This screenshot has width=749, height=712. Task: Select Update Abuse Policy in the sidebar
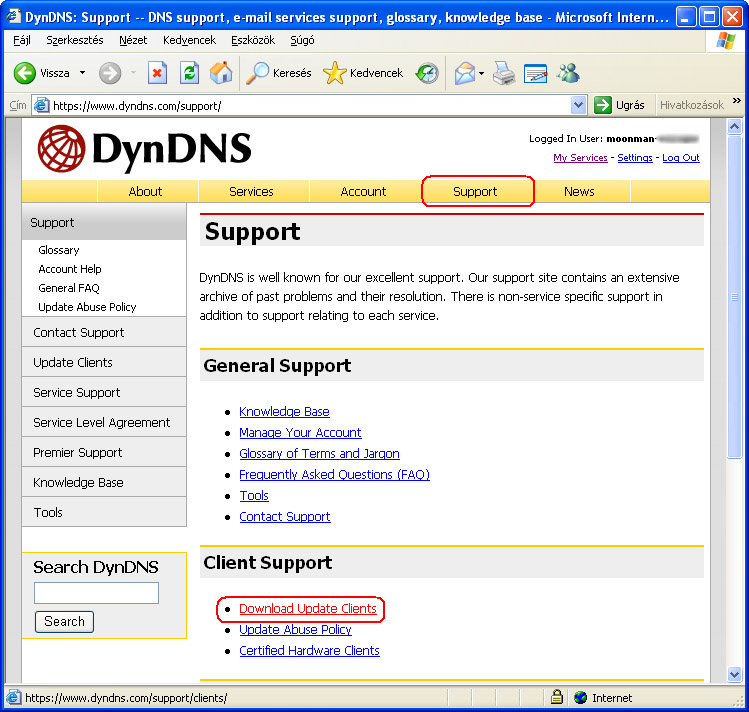click(87, 307)
